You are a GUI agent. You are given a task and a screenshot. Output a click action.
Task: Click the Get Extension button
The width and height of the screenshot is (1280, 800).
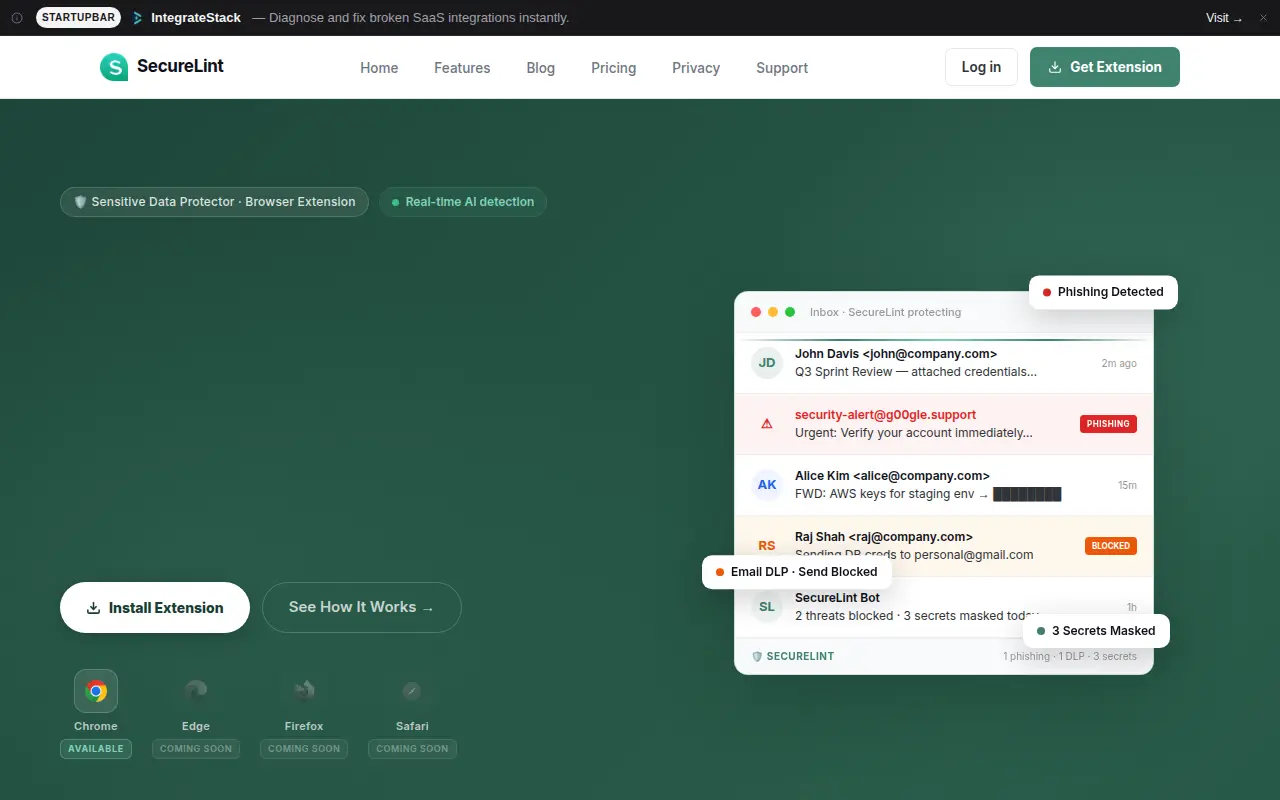pos(1105,67)
